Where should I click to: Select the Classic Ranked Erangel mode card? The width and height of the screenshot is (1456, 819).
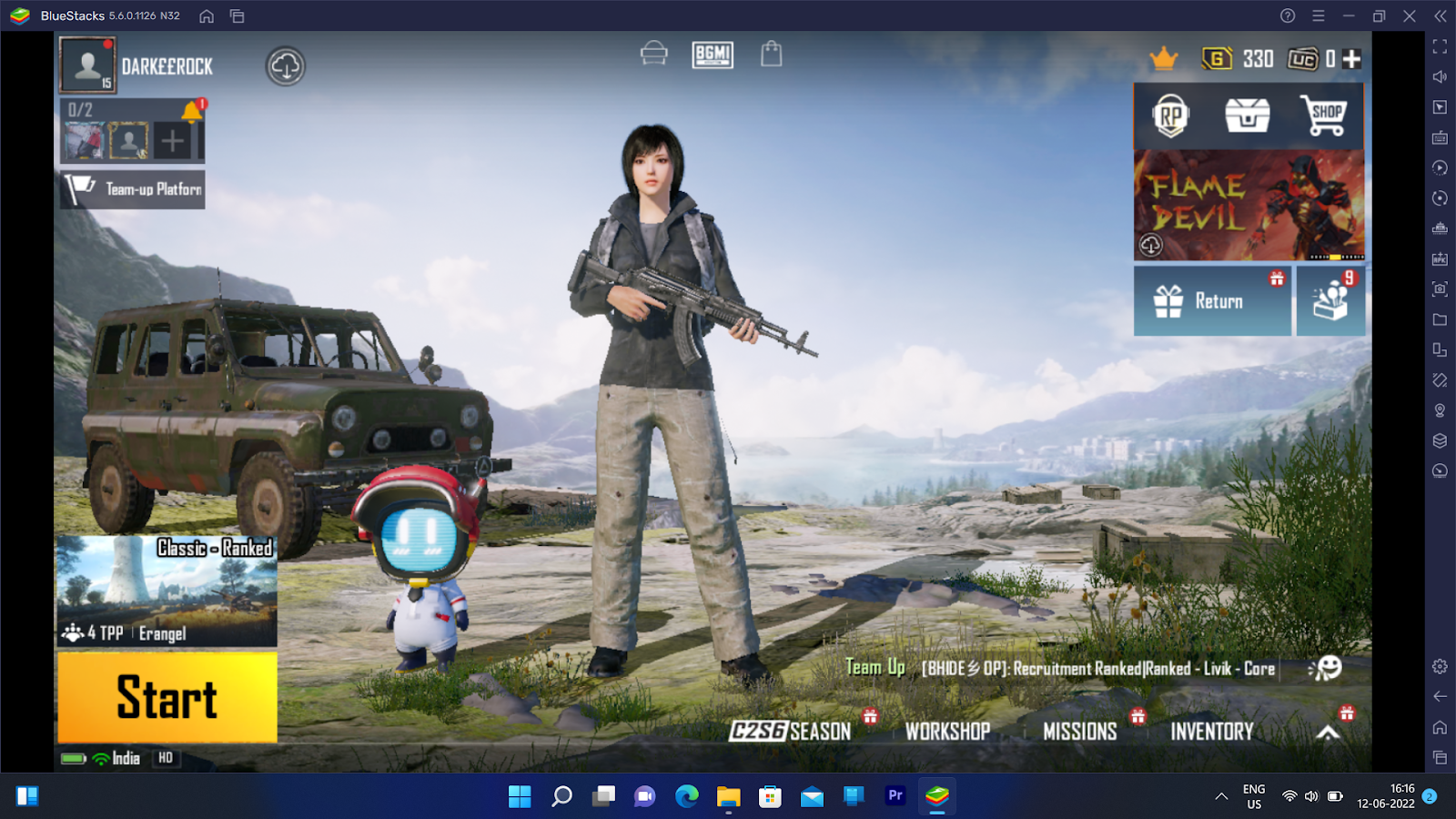tap(167, 591)
